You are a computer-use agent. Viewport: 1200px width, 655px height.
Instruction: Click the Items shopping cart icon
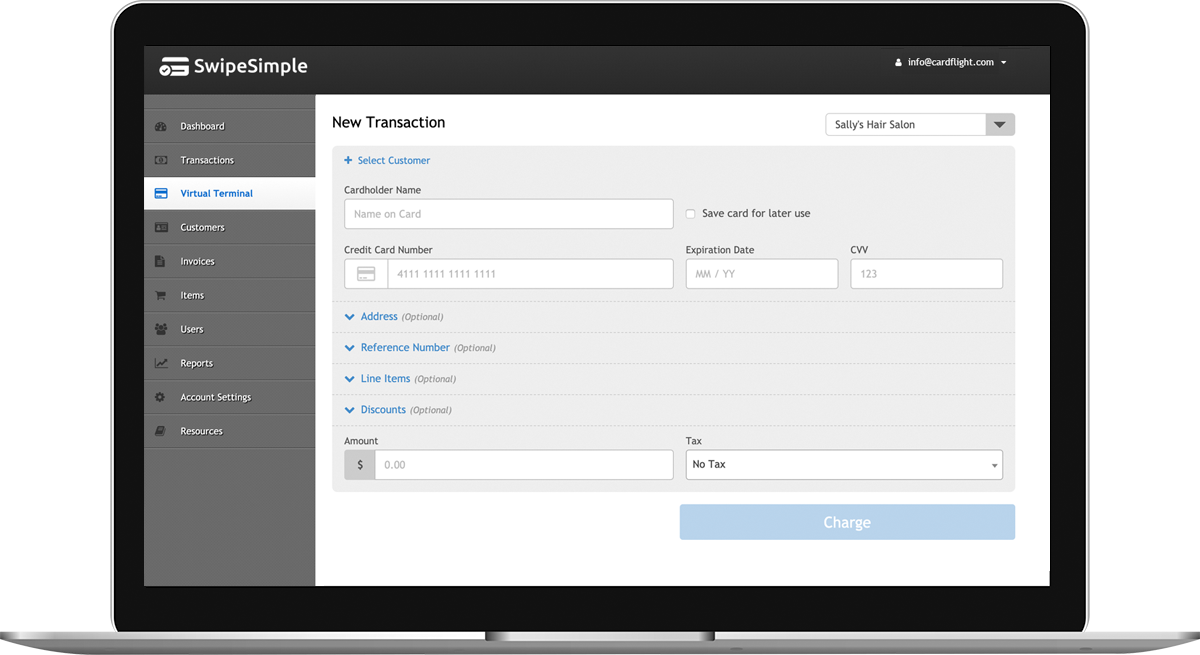click(x=161, y=295)
